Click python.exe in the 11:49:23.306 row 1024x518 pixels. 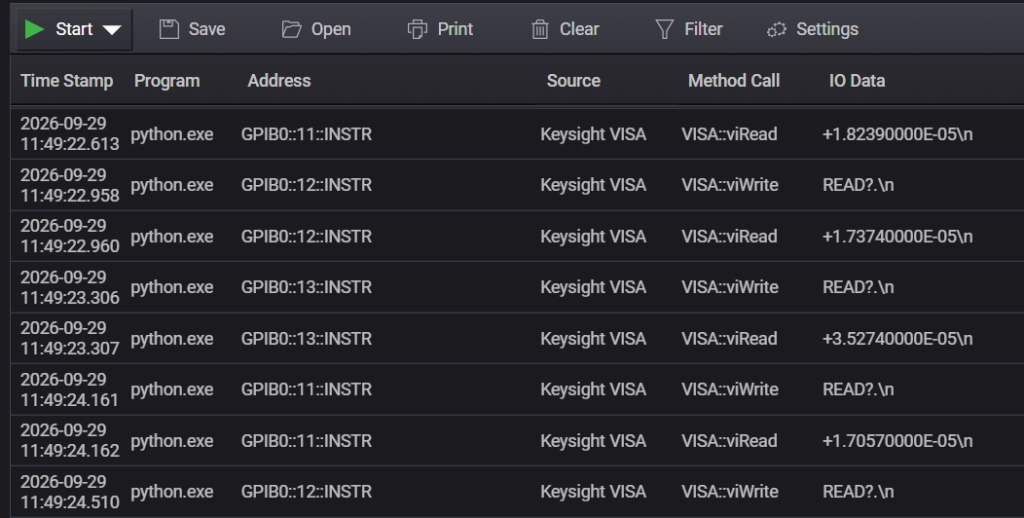point(172,287)
